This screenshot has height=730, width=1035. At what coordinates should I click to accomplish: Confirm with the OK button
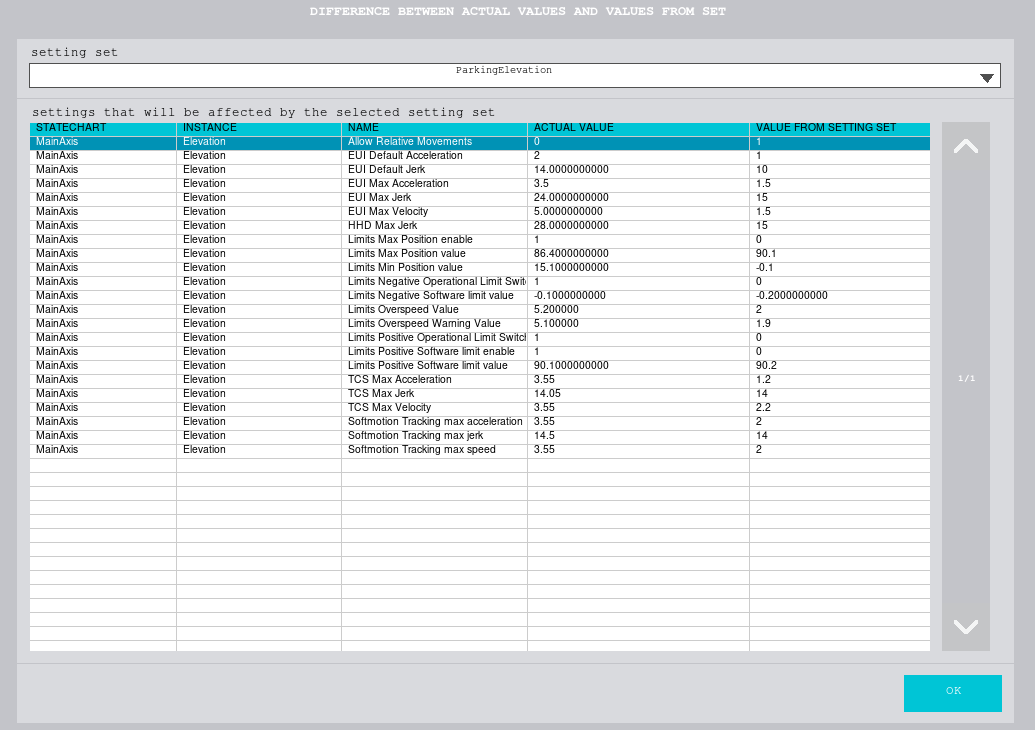click(952, 693)
